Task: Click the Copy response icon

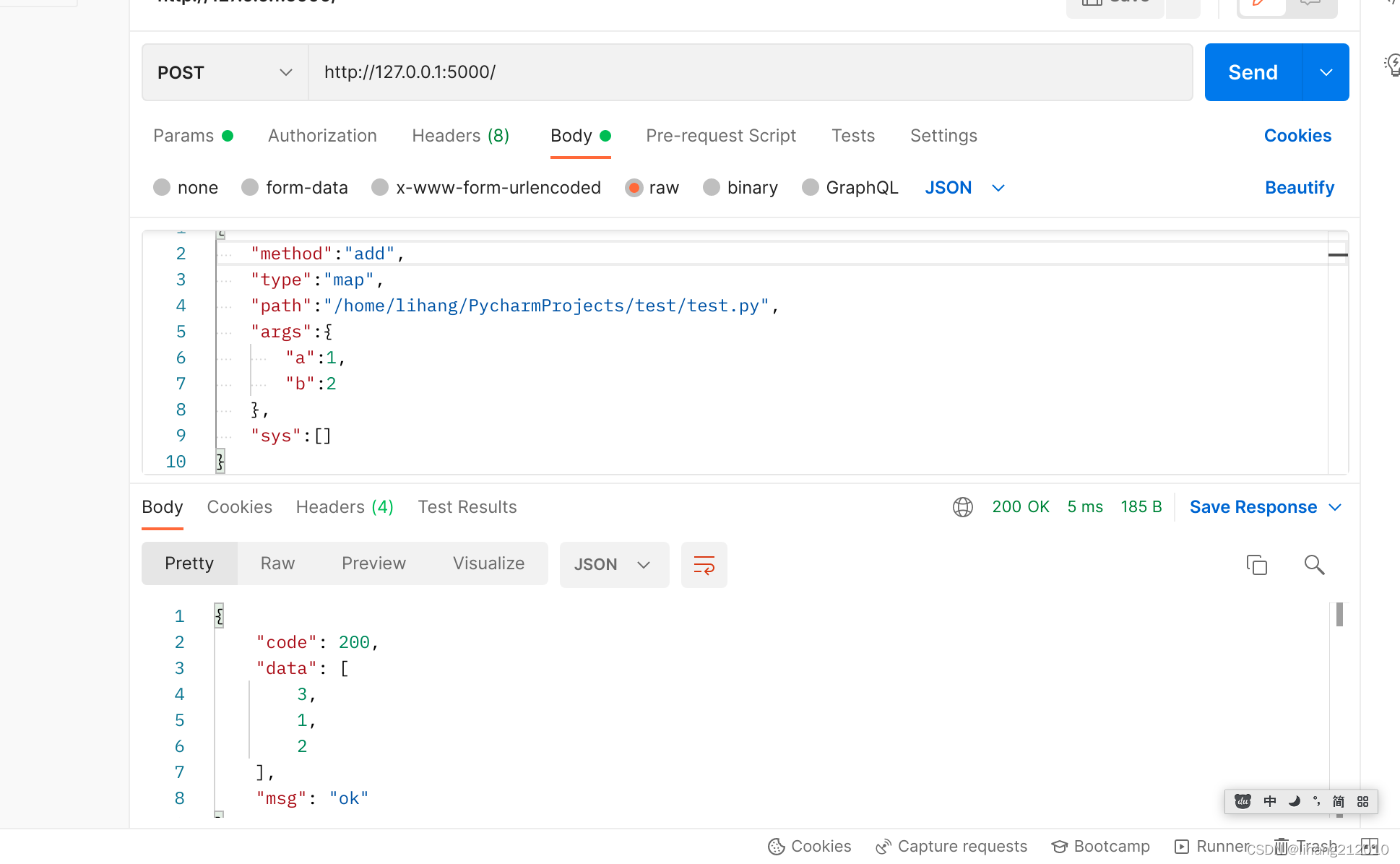Action: coord(1257,564)
